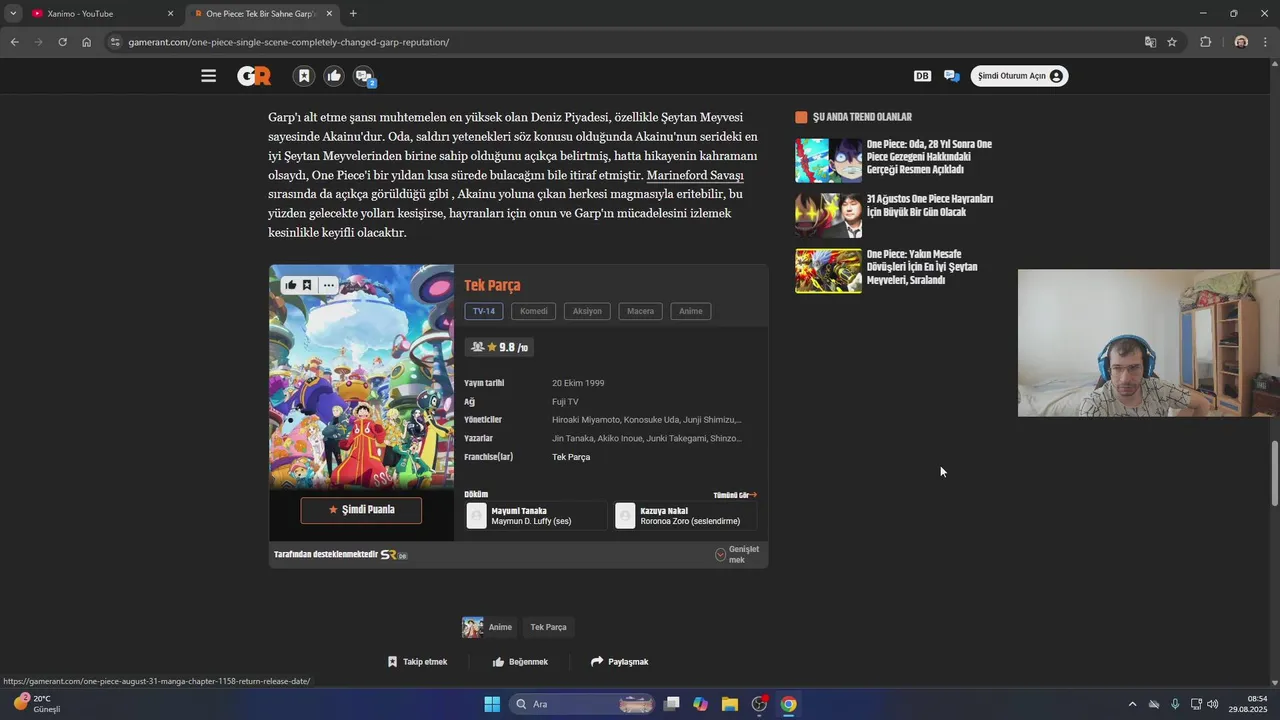Open the Windows Start menu

click(492, 704)
